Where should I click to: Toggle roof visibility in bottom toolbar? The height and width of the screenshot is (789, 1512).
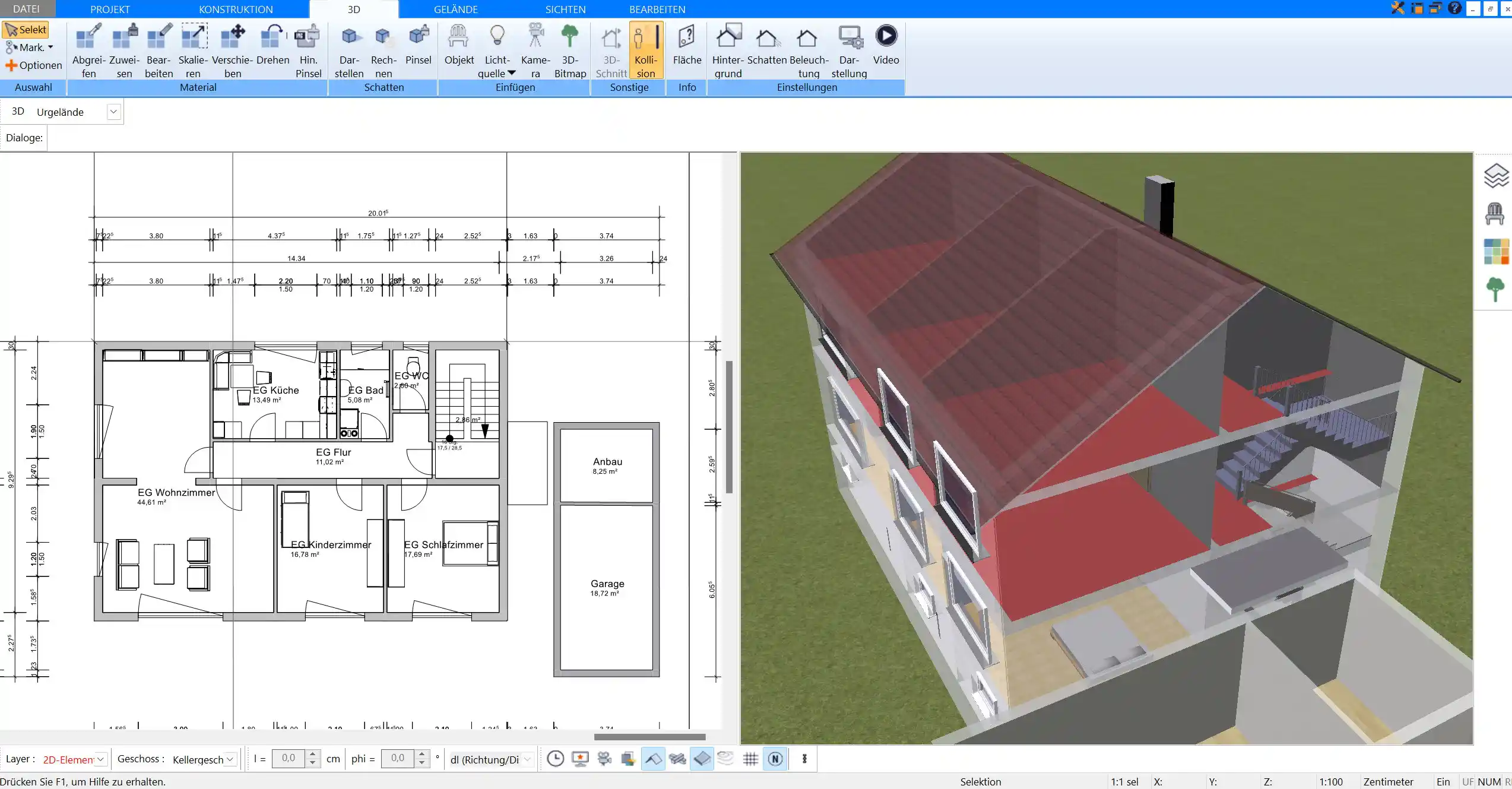click(653, 759)
